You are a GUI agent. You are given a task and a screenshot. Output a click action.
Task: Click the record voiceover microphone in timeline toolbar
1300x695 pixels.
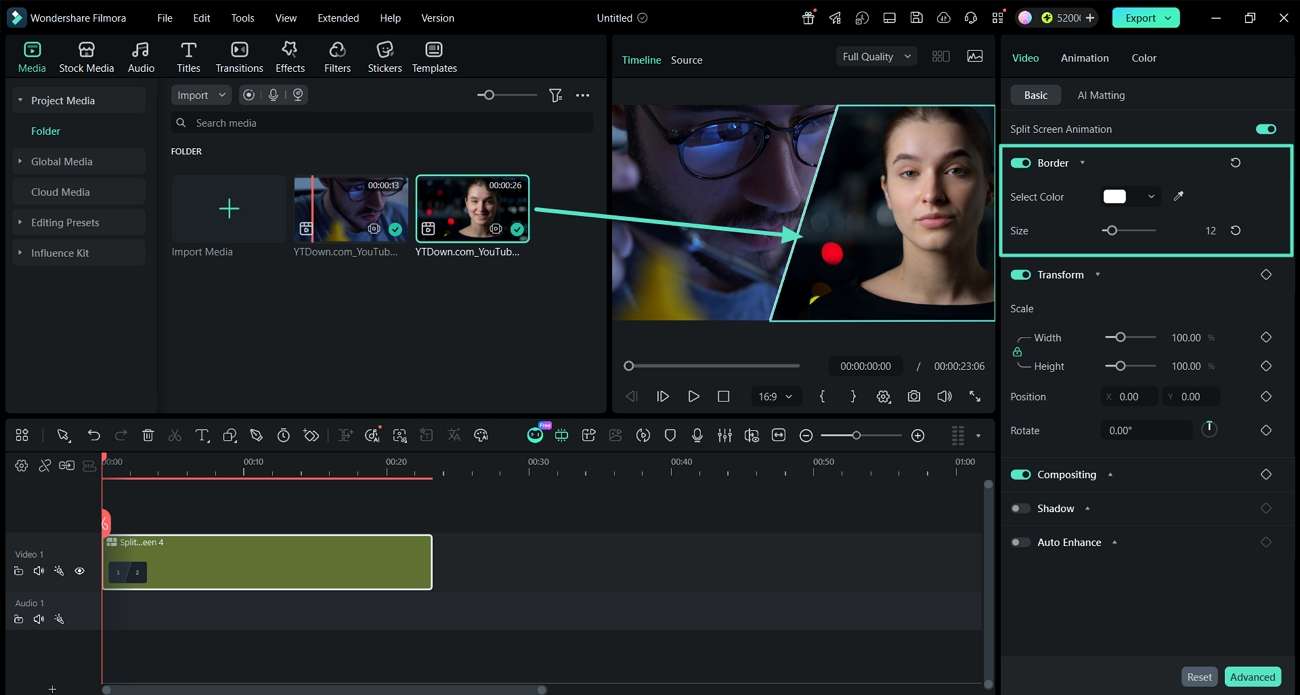click(x=697, y=435)
